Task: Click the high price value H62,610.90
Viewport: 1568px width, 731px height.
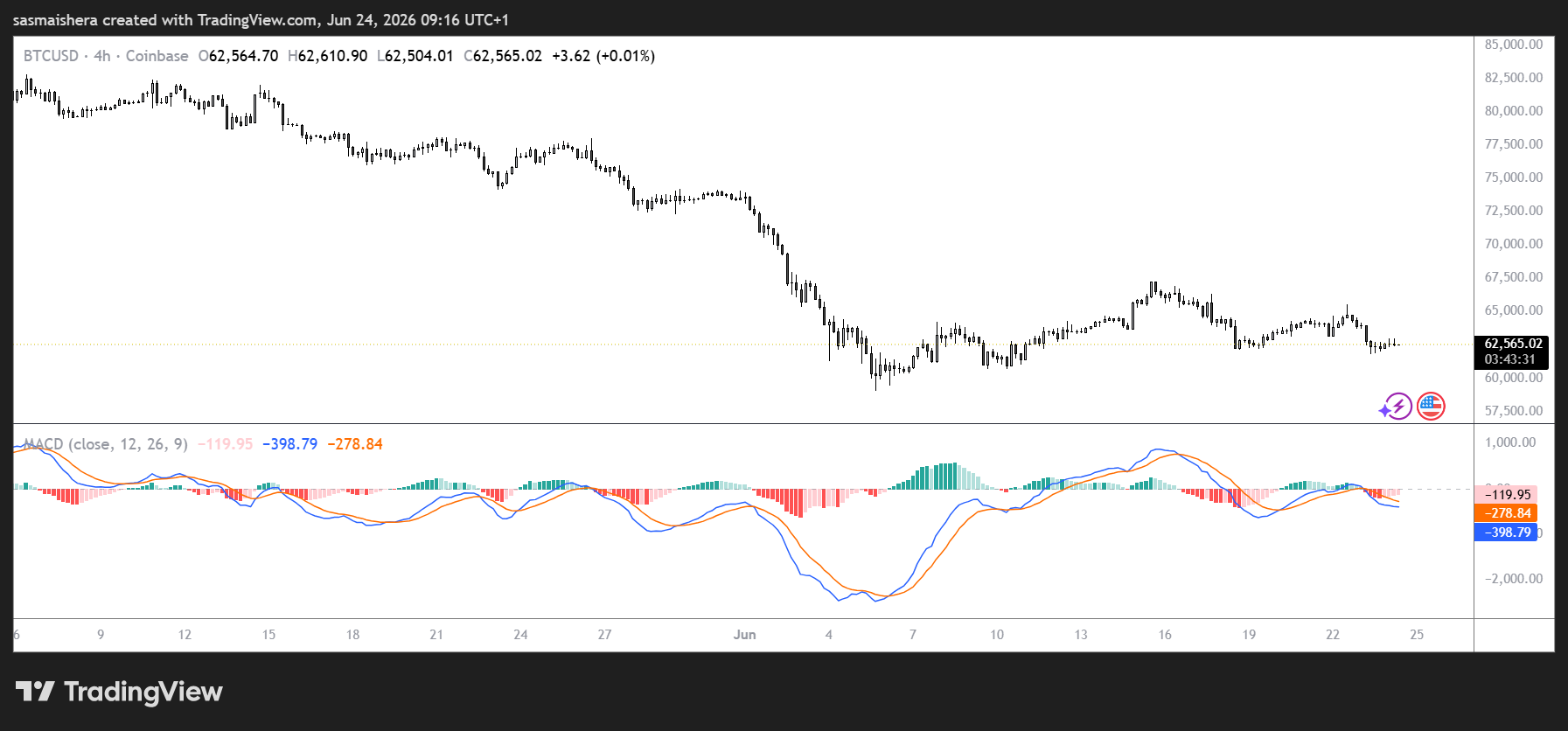Action: (327, 56)
